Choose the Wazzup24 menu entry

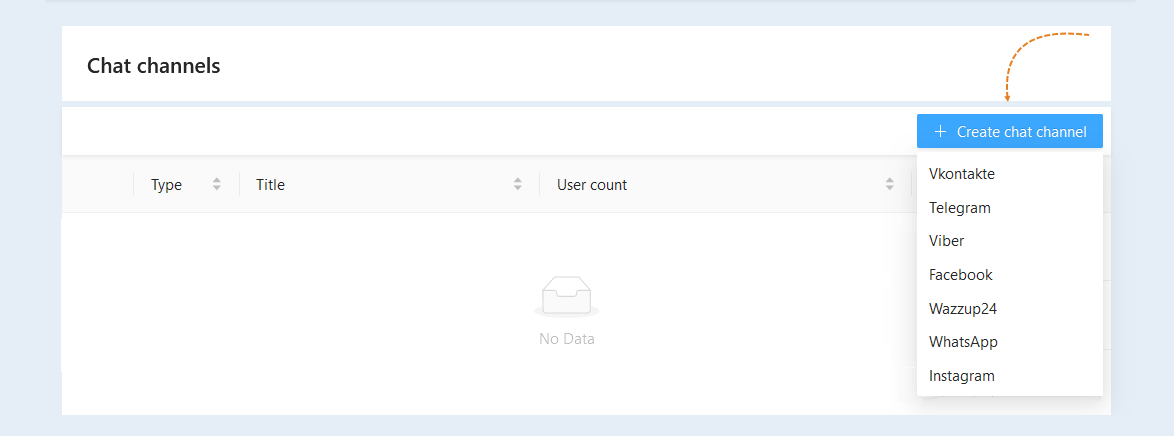pyautogui.click(x=1009, y=309)
